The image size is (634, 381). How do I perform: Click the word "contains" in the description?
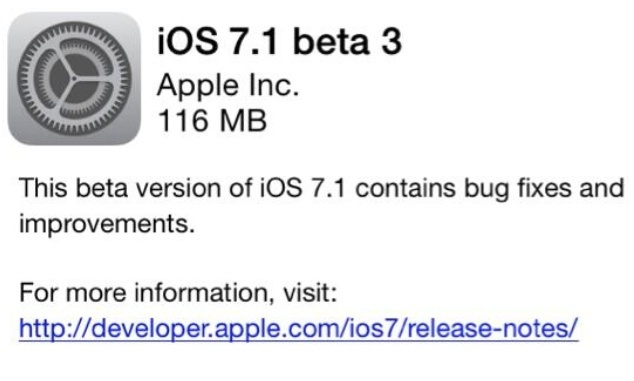pos(406,188)
